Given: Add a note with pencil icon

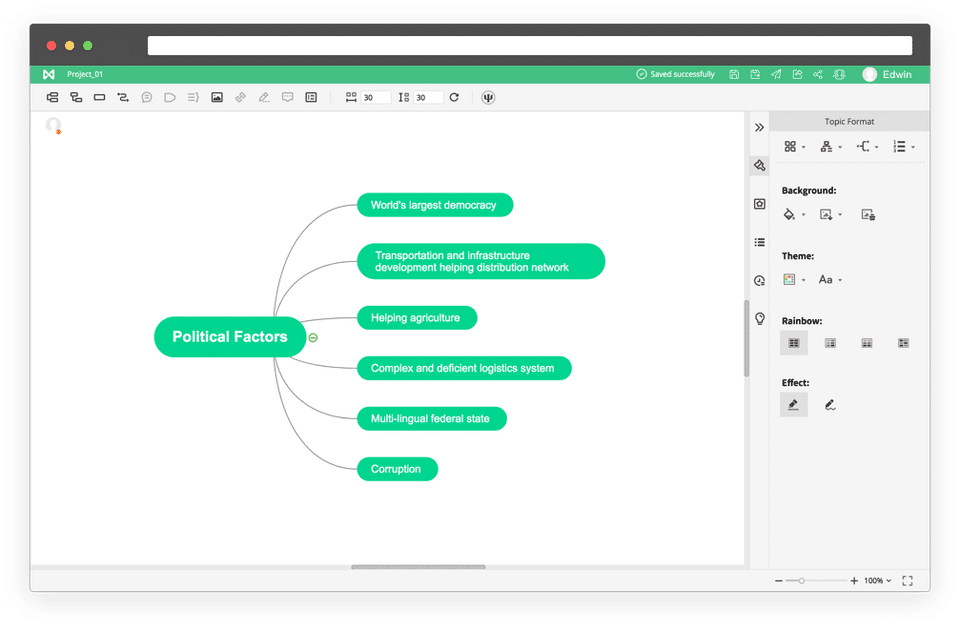Looking at the screenshot, I should coord(264,97).
